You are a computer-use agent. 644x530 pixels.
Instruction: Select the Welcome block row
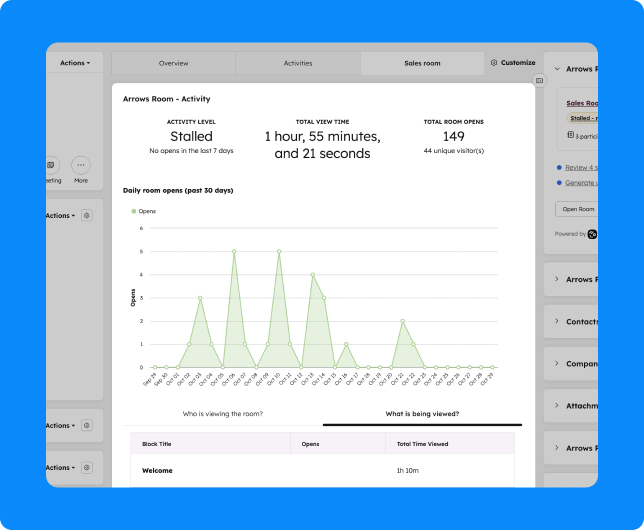[322, 470]
